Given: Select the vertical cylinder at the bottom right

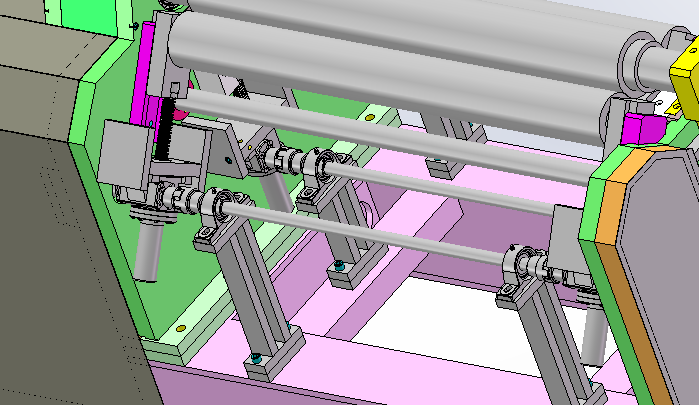Looking at the screenshot, I should tap(595, 335).
